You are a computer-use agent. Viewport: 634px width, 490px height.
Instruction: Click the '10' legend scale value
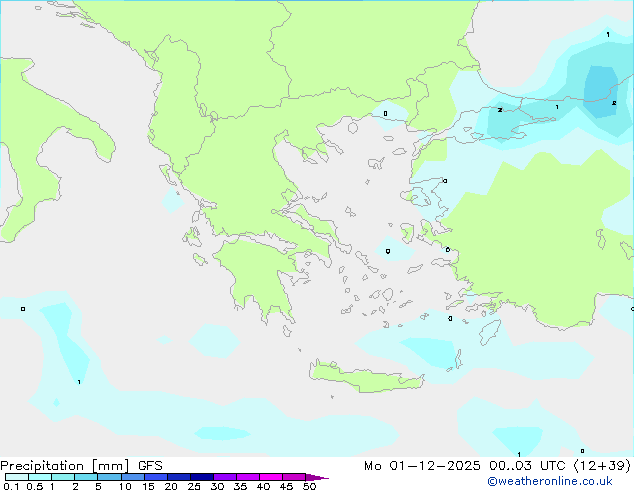point(125,486)
